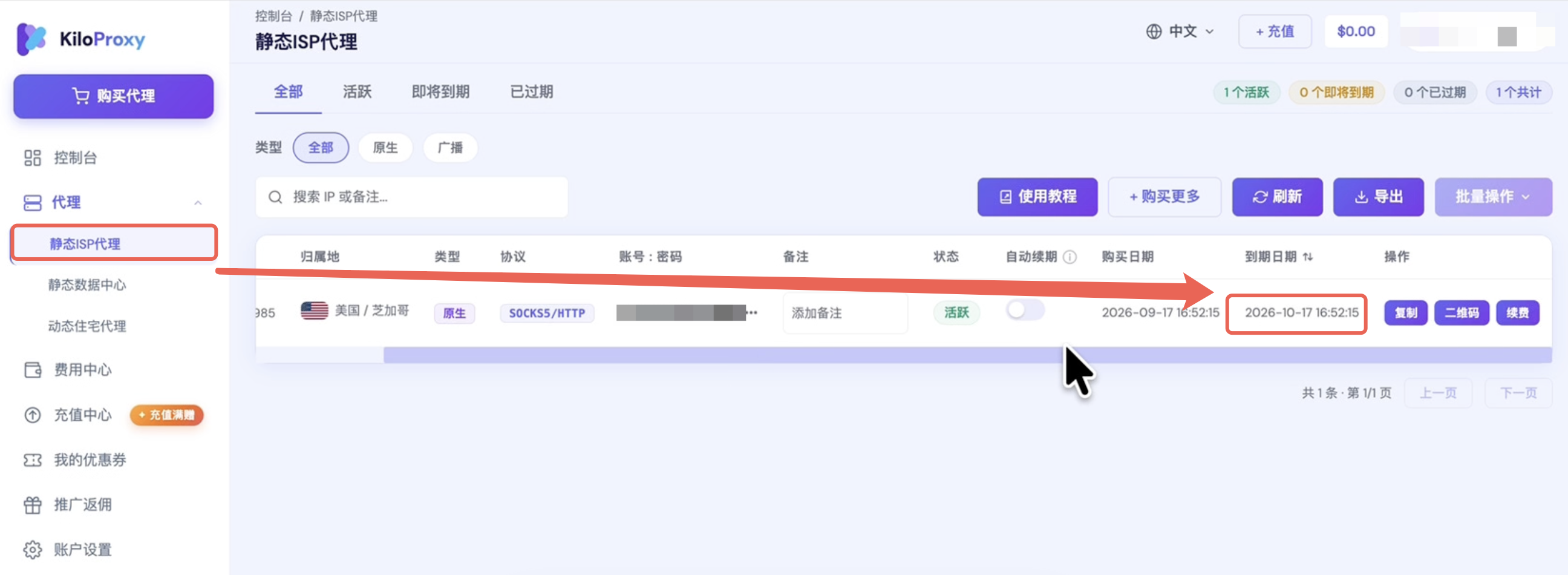
Task: Click the shopping cart icon in 购买代理
Action: coord(80,96)
